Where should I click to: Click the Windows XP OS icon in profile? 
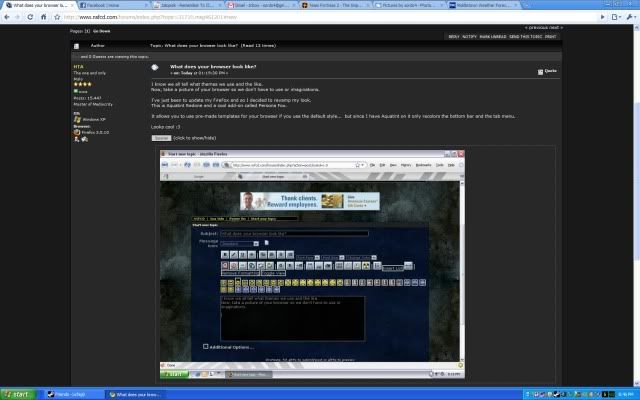click(77, 119)
